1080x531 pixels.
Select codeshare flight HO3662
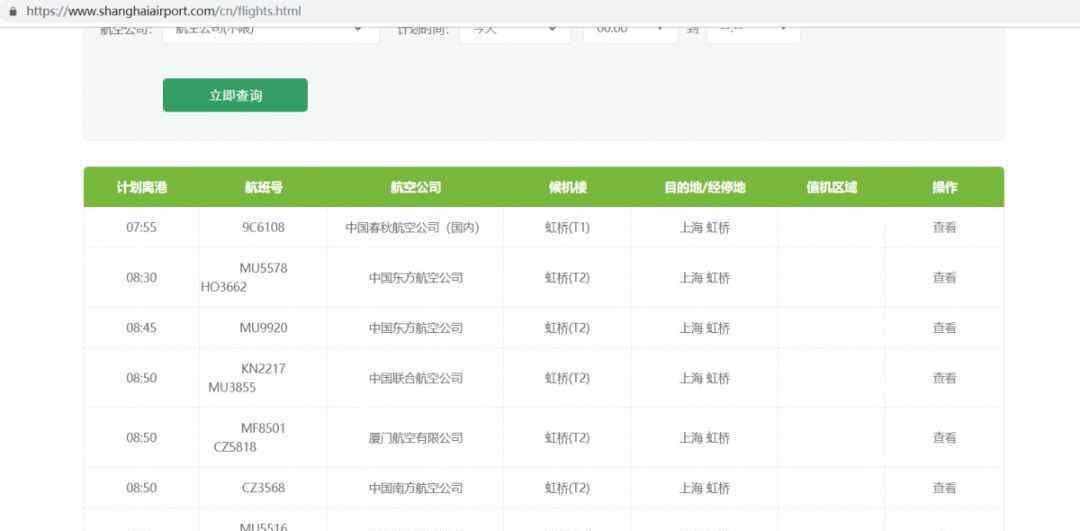click(223, 287)
